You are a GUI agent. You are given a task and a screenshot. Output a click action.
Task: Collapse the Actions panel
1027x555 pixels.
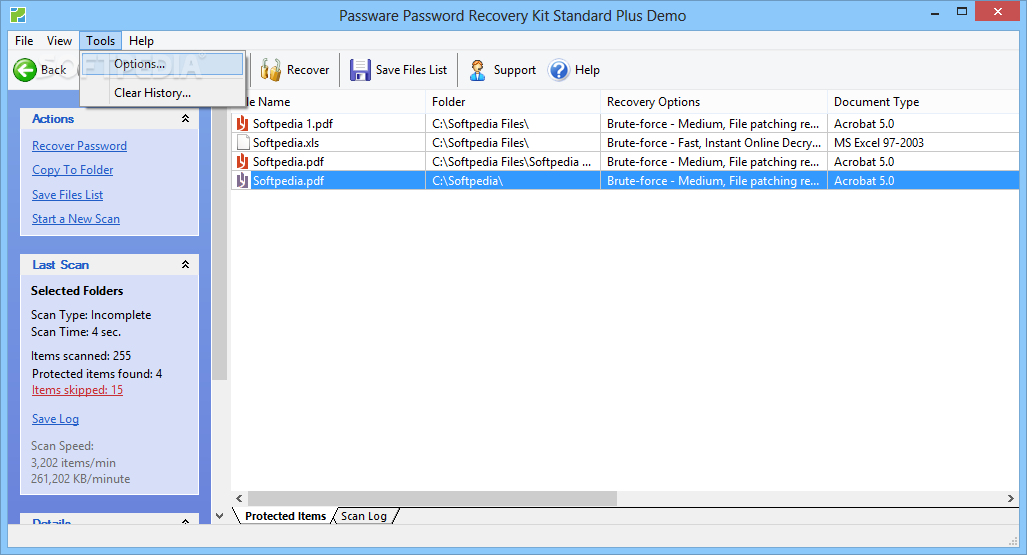coord(185,119)
